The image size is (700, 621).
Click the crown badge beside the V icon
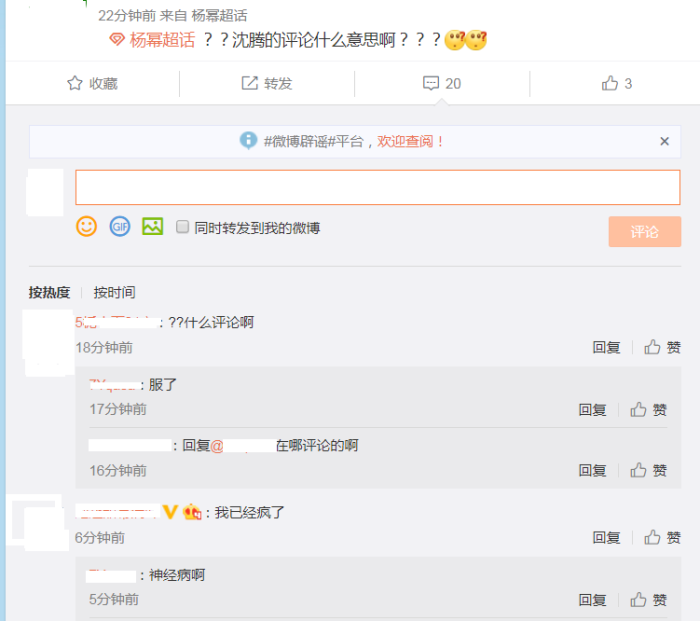pyautogui.click(x=192, y=512)
